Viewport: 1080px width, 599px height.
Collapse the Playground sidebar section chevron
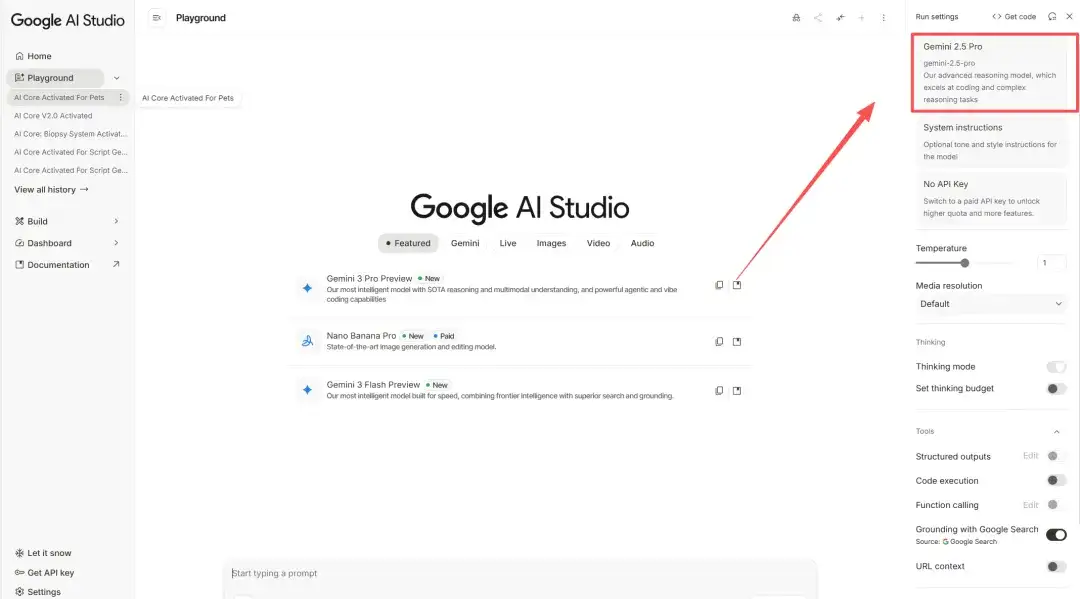click(x=116, y=78)
